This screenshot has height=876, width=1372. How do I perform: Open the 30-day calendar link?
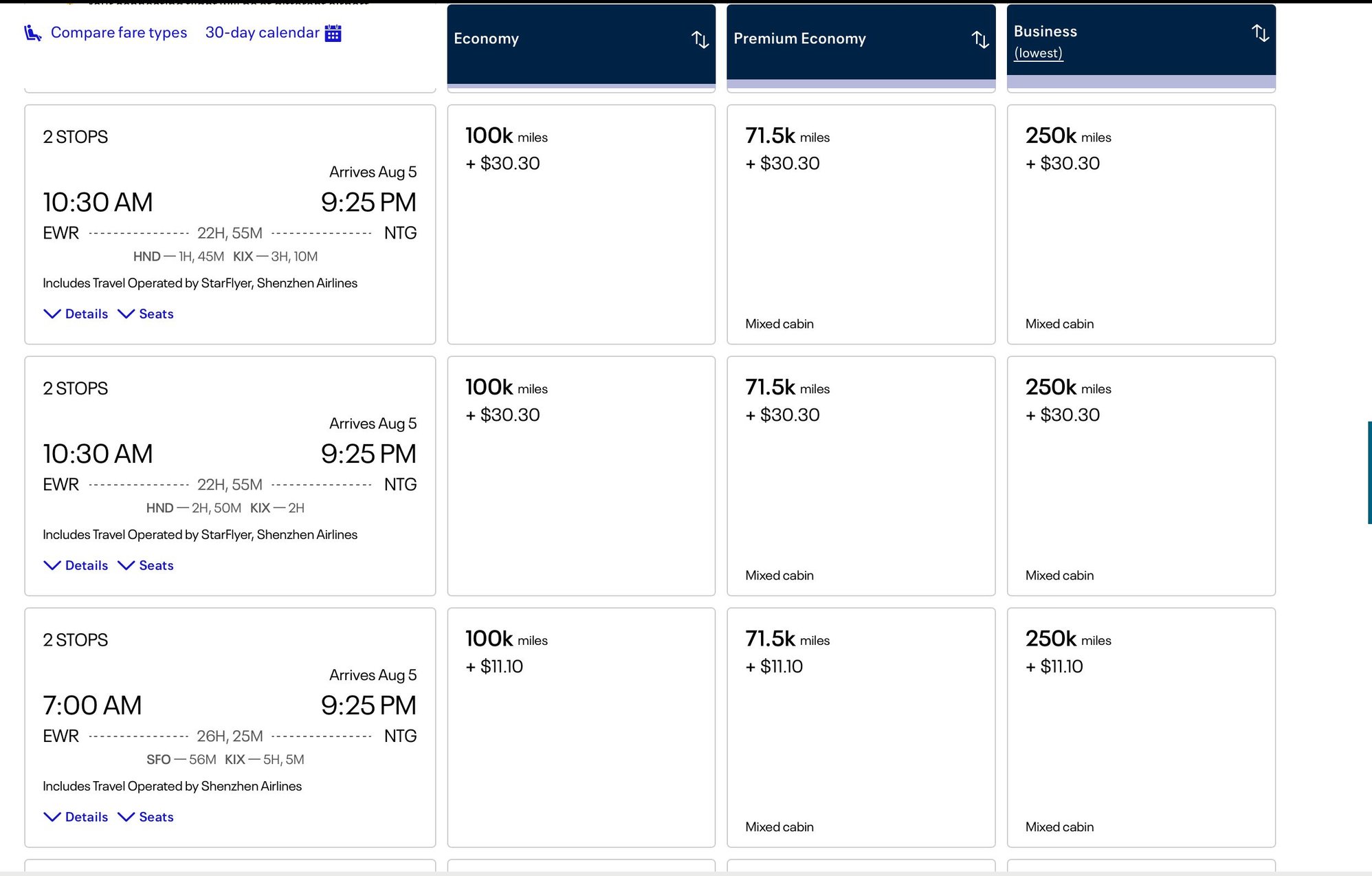click(x=262, y=32)
